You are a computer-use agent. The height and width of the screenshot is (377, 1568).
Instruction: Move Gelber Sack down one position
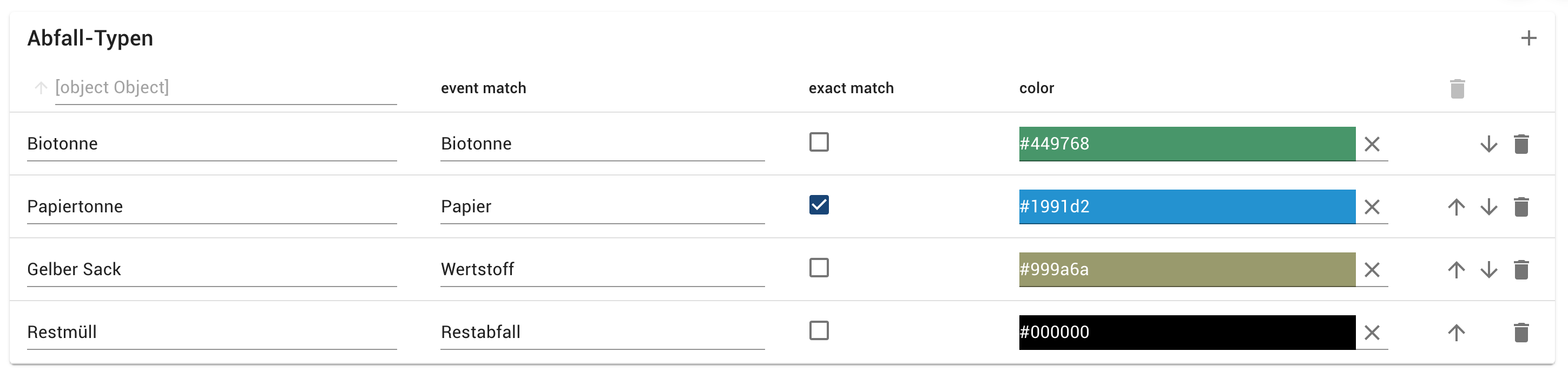click(x=1489, y=270)
